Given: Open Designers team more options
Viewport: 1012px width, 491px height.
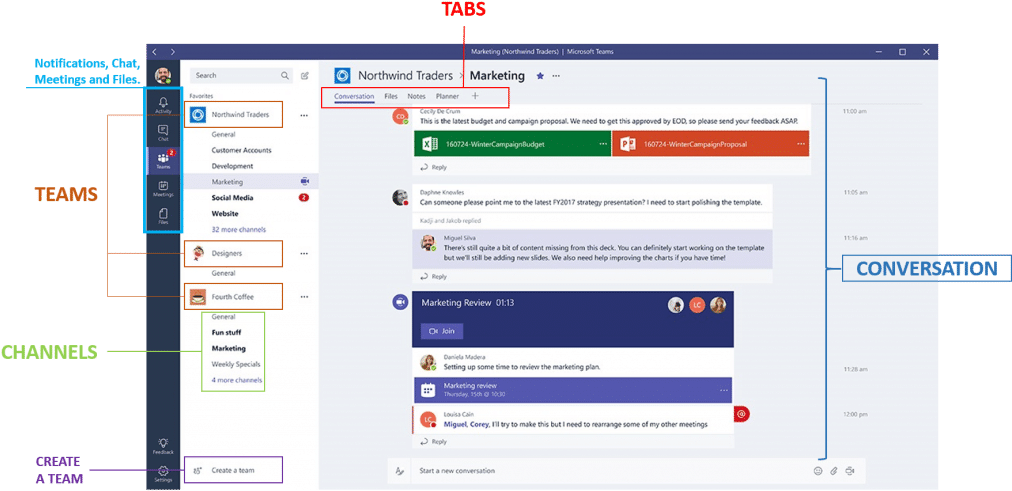Looking at the screenshot, I should [x=304, y=254].
